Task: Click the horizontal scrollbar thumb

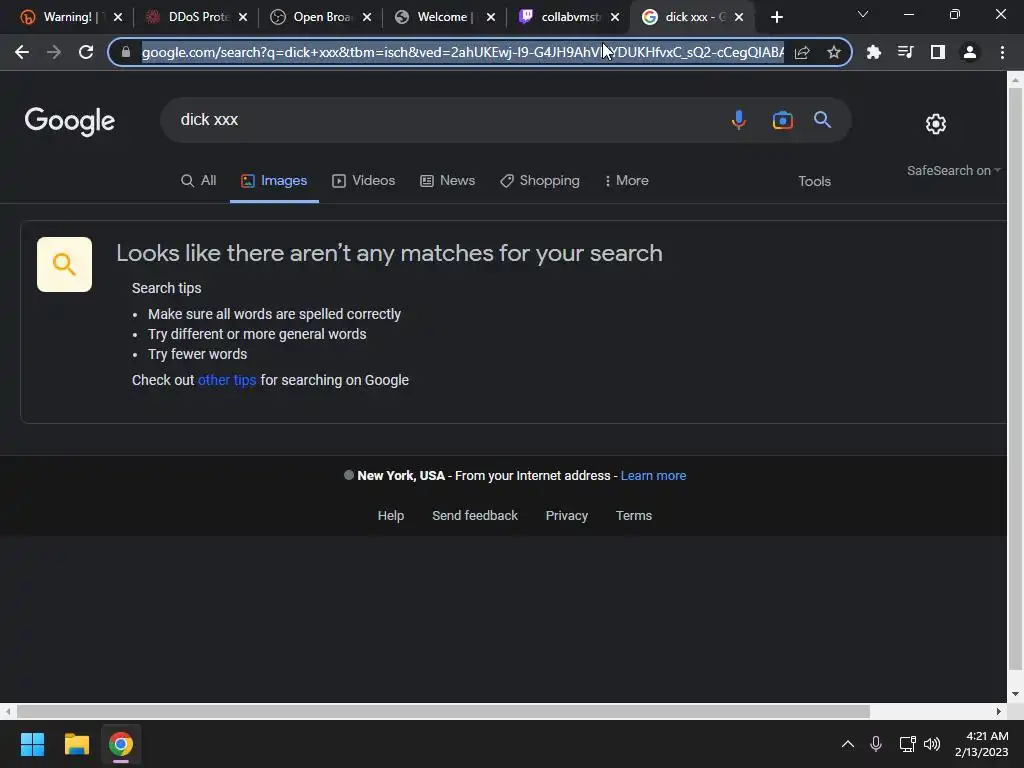Action: [x=443, y=711]
